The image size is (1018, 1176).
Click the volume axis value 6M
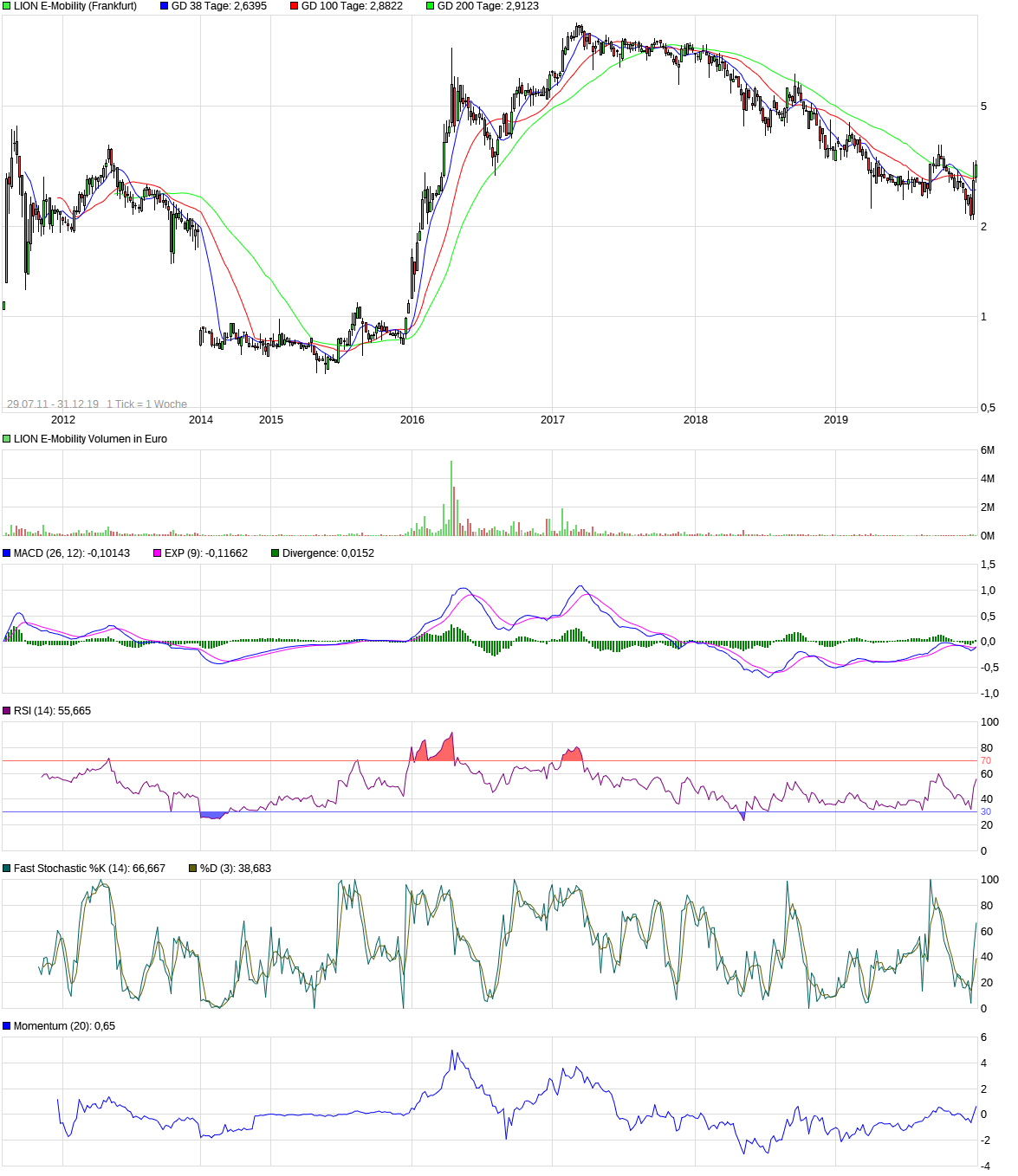(988, 450)
